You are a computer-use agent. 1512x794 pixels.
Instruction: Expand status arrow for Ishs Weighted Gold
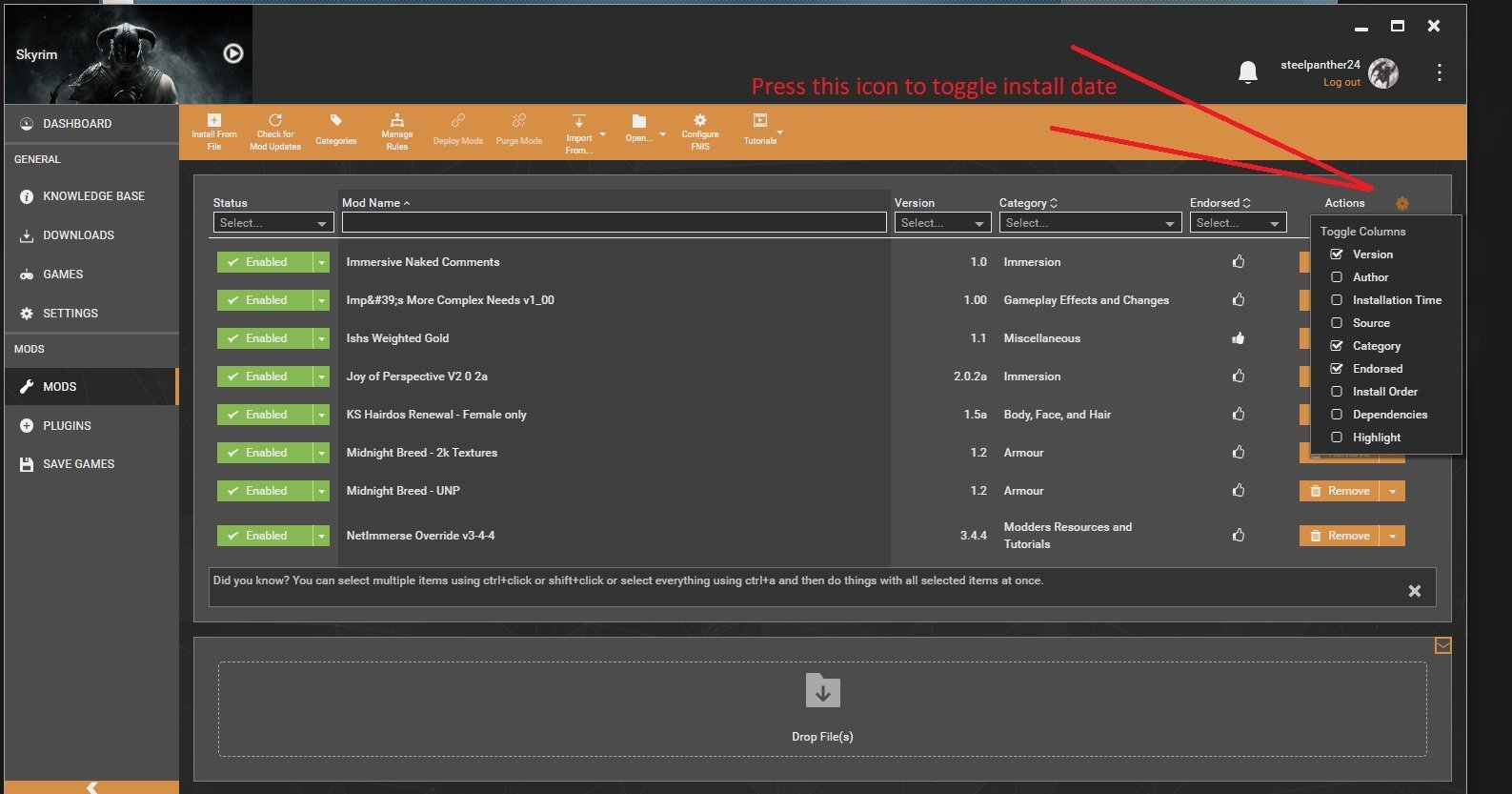click(322, 338)
